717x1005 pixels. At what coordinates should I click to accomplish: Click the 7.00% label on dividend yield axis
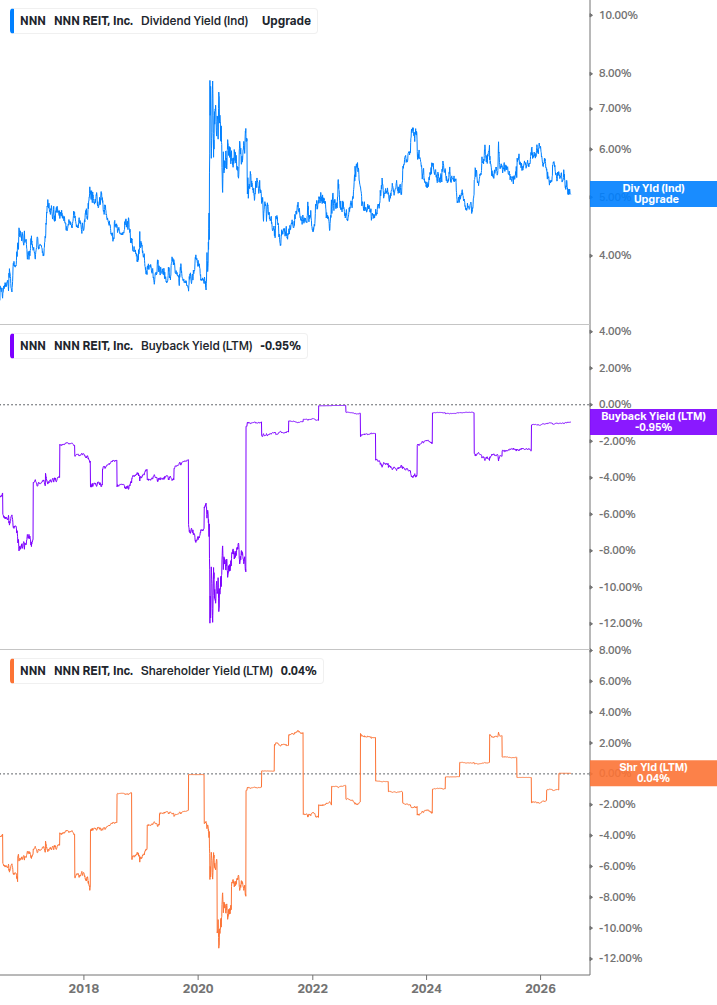click(x=615, y=108)
